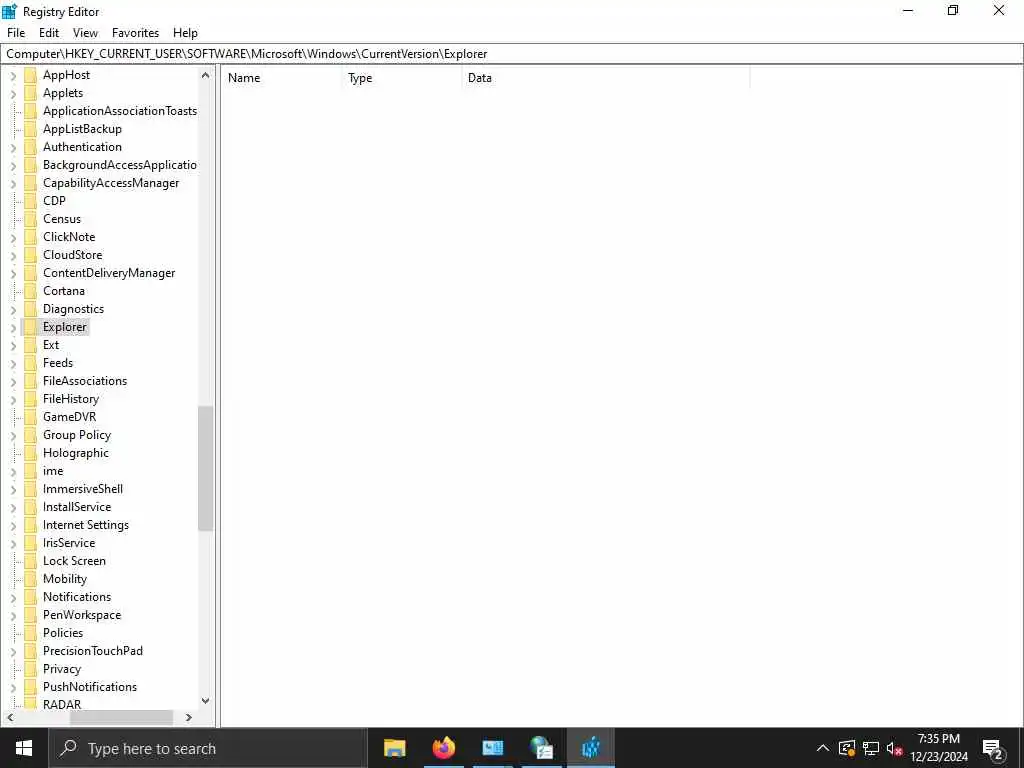Select the Census folder icon
This screenshot has height=768, width=1024.
click(30, 219)
